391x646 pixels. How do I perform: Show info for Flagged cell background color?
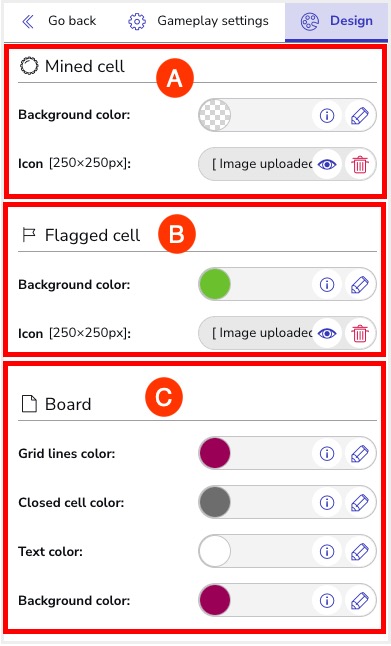point(327,284)
